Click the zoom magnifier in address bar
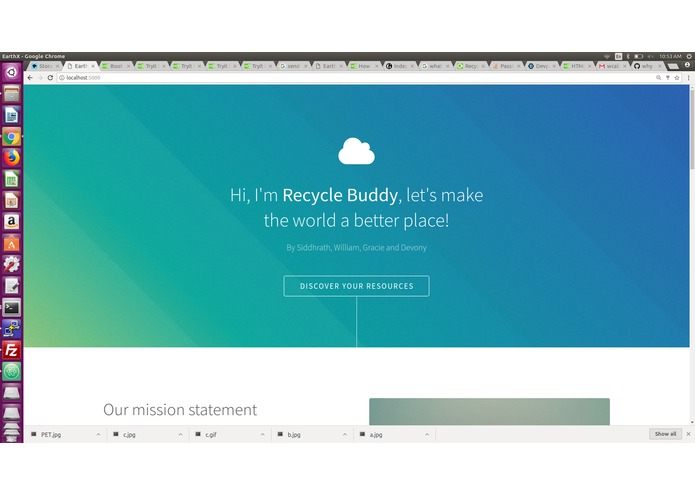695x494 pixels. [658, 78]
